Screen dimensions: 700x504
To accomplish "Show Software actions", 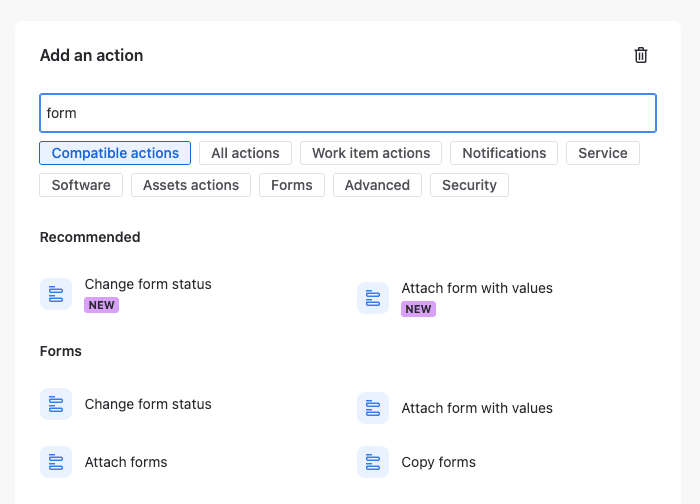I will click(x=81, y=185).
